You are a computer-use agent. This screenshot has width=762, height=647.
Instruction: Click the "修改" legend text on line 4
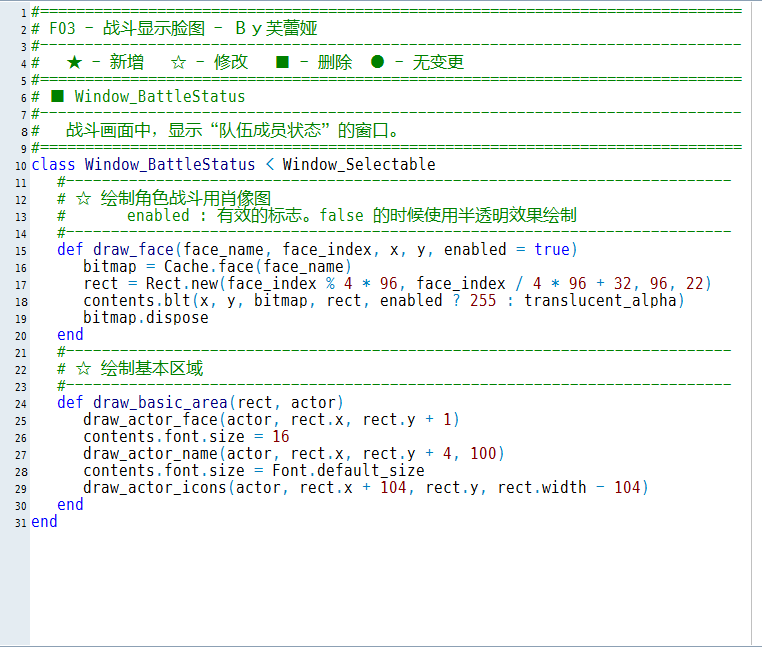pos(231,62)
